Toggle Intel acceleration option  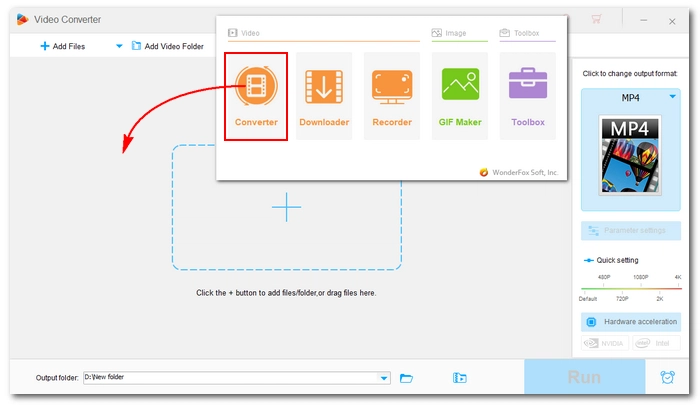656,343
